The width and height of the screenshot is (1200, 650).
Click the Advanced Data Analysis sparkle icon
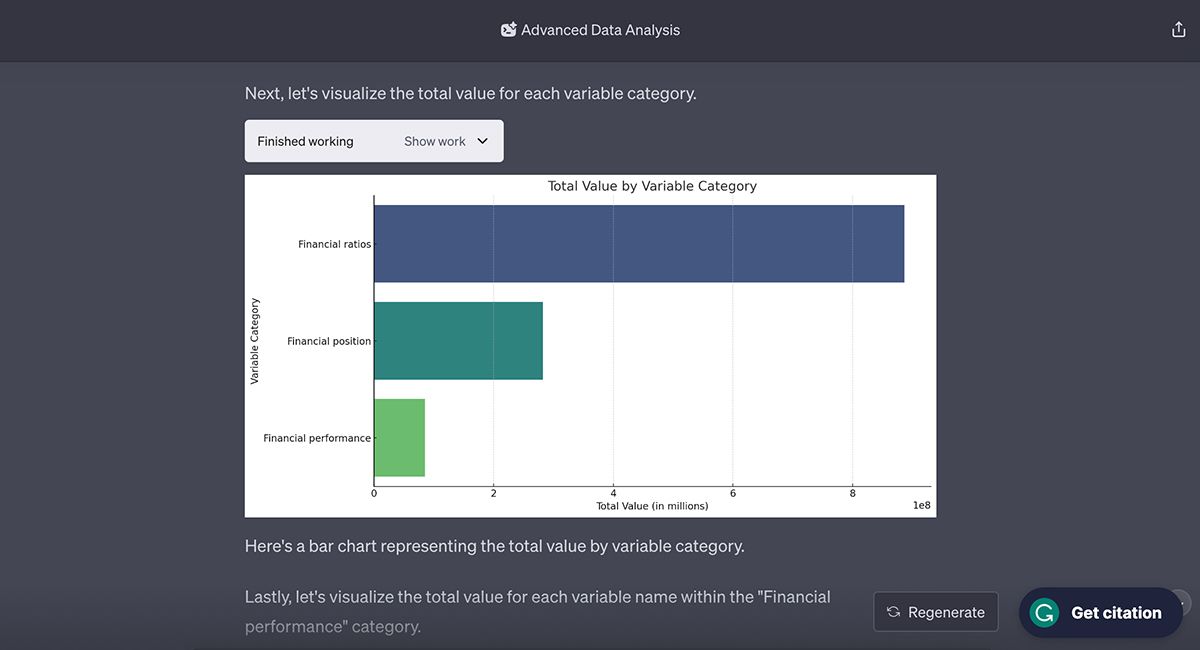pyautogui.click(x=507, y=29)
